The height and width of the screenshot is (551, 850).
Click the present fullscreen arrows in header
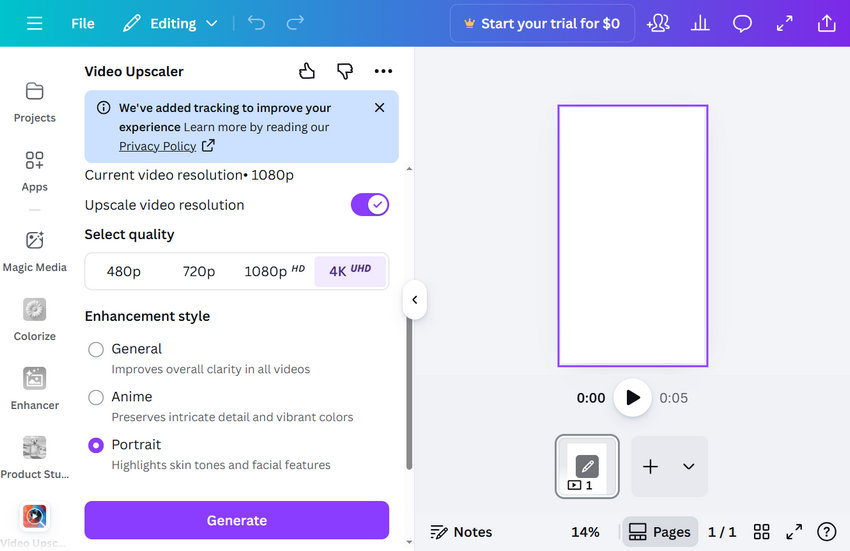pyautogui.click(x=784, y=23)
